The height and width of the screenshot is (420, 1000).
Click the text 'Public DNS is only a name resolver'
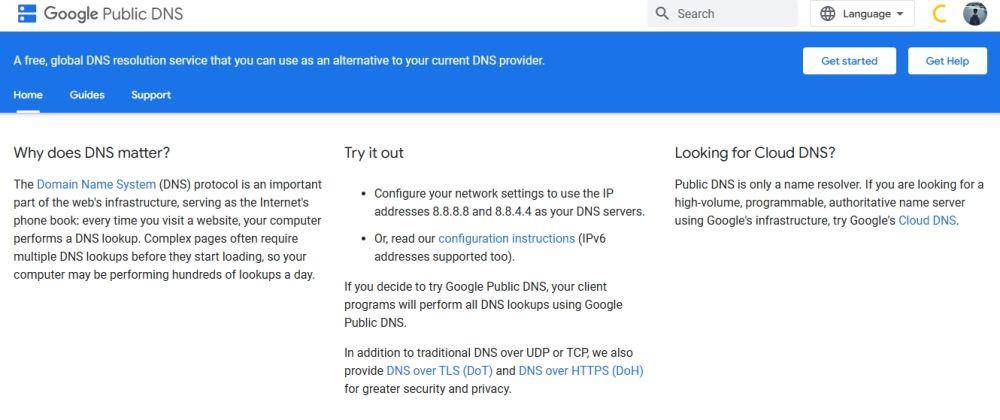(x=767, y=185)
